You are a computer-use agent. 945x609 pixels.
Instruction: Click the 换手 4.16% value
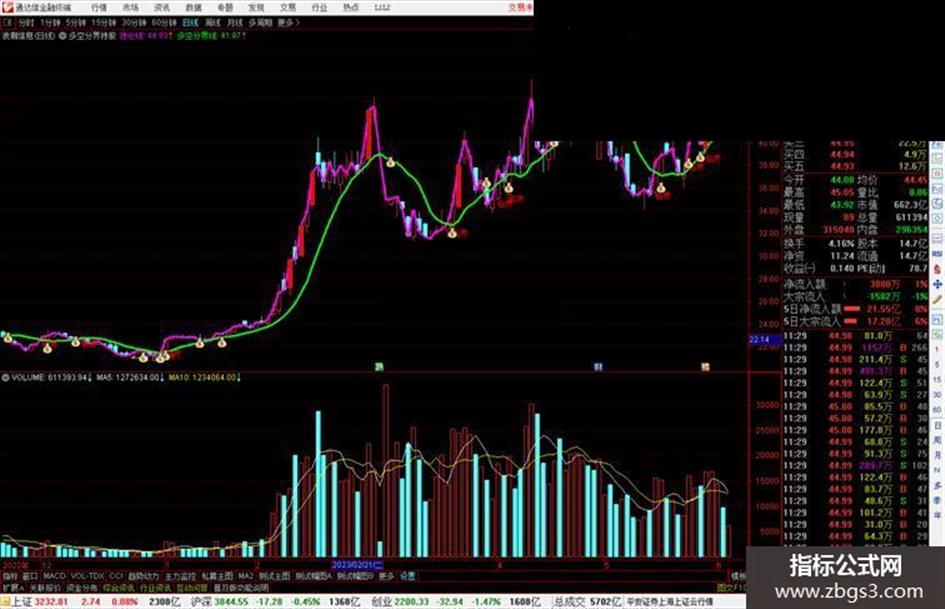841,244
